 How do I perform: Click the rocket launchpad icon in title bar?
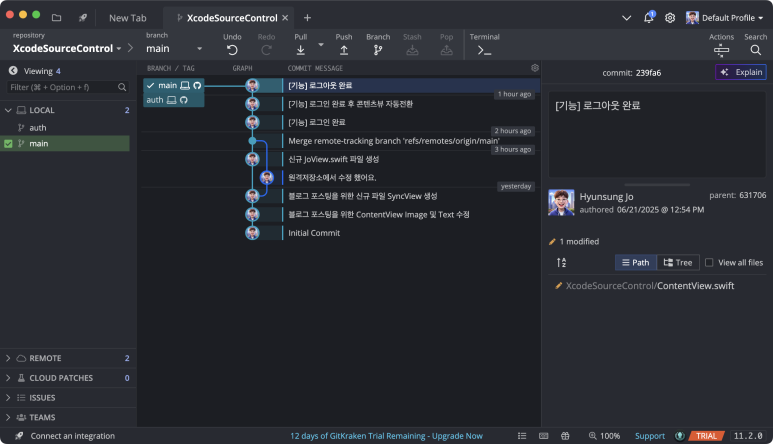[83, 18]
